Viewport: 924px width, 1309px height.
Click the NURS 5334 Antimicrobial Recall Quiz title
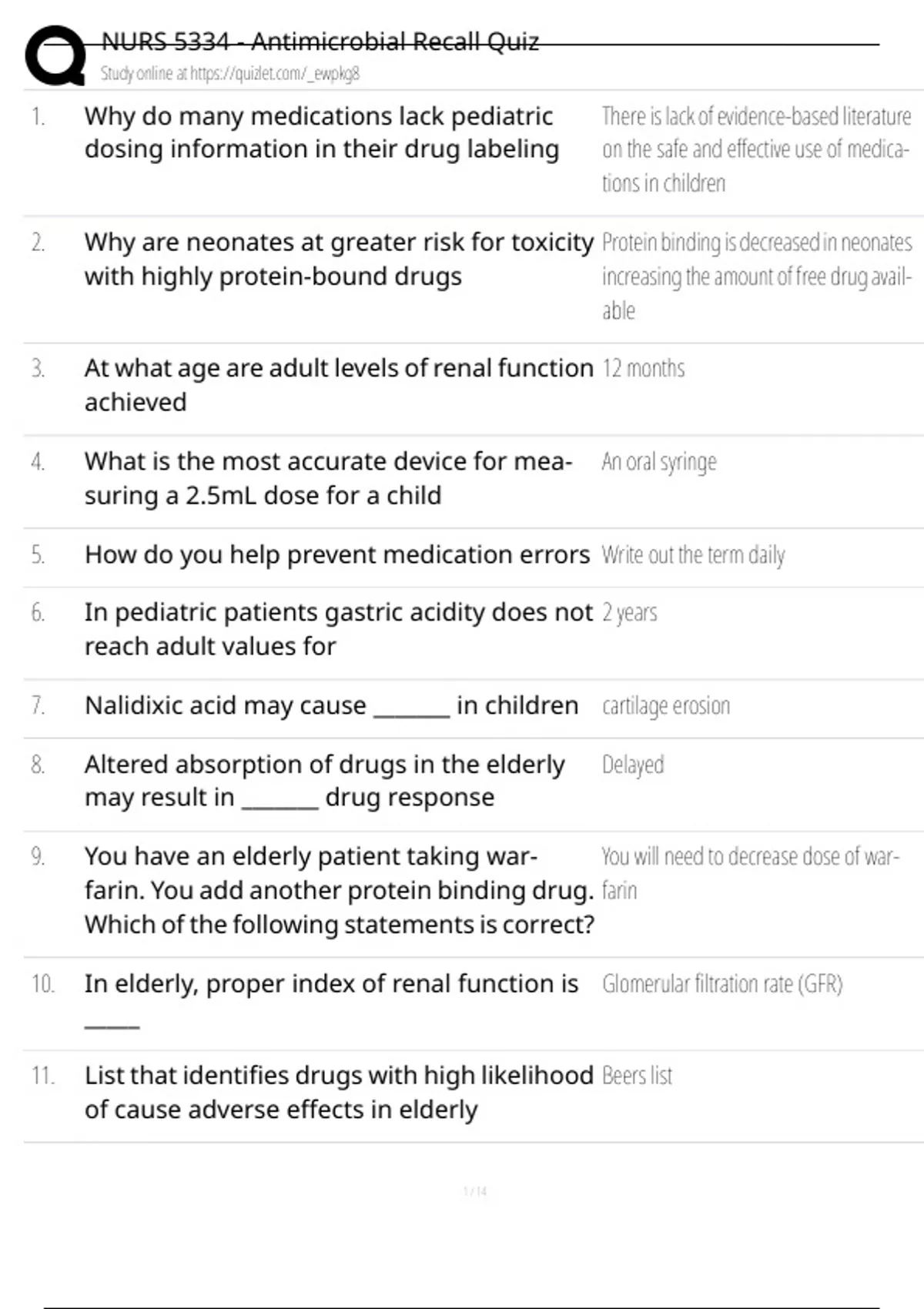(x=320, y=42)
